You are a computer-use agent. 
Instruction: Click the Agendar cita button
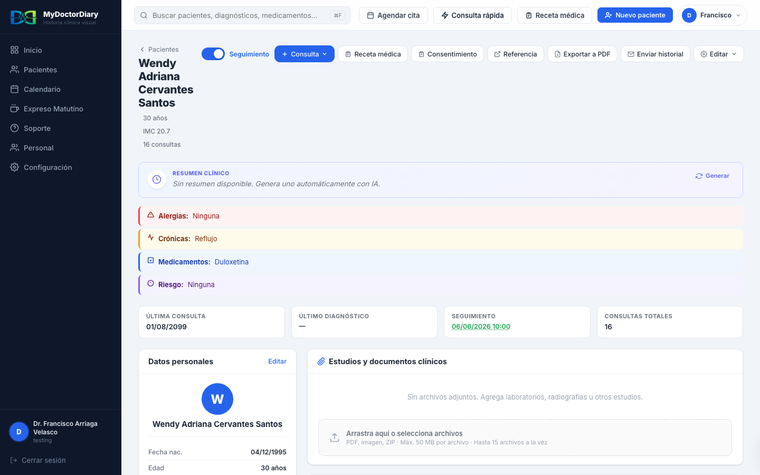393,16
